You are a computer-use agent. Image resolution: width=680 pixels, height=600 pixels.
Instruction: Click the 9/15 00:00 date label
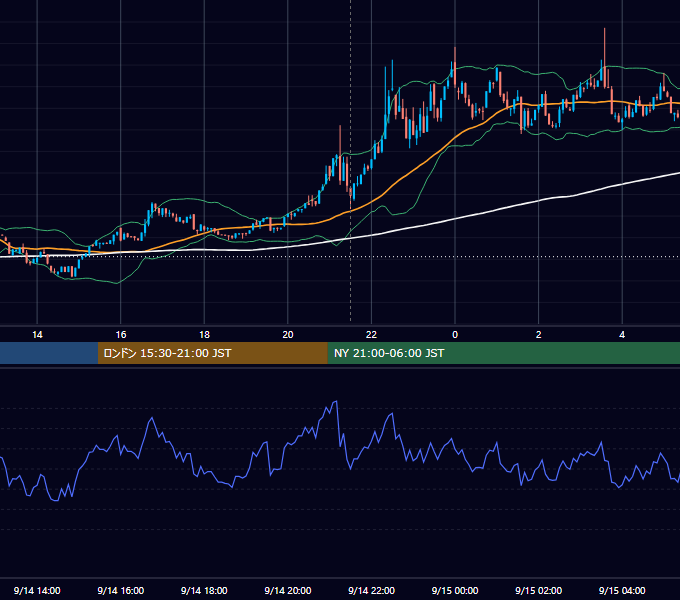click(x=455, y=590)
